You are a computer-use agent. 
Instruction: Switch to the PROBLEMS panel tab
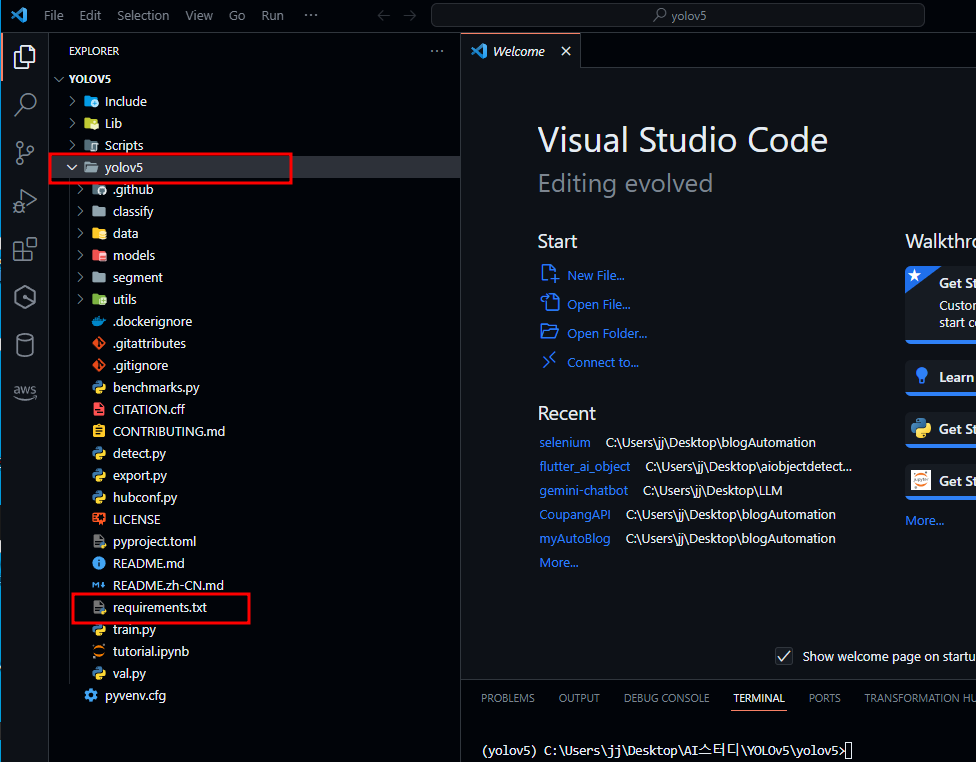pos(508,698)
